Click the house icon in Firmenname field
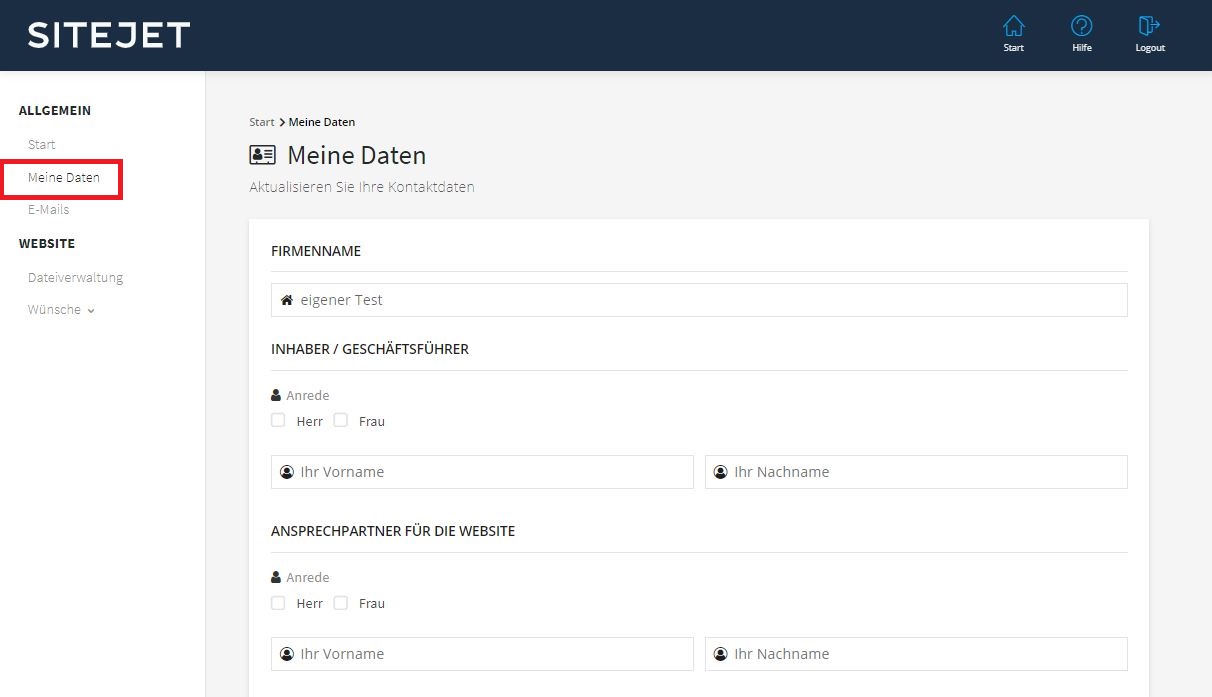 tap(287, 300)
